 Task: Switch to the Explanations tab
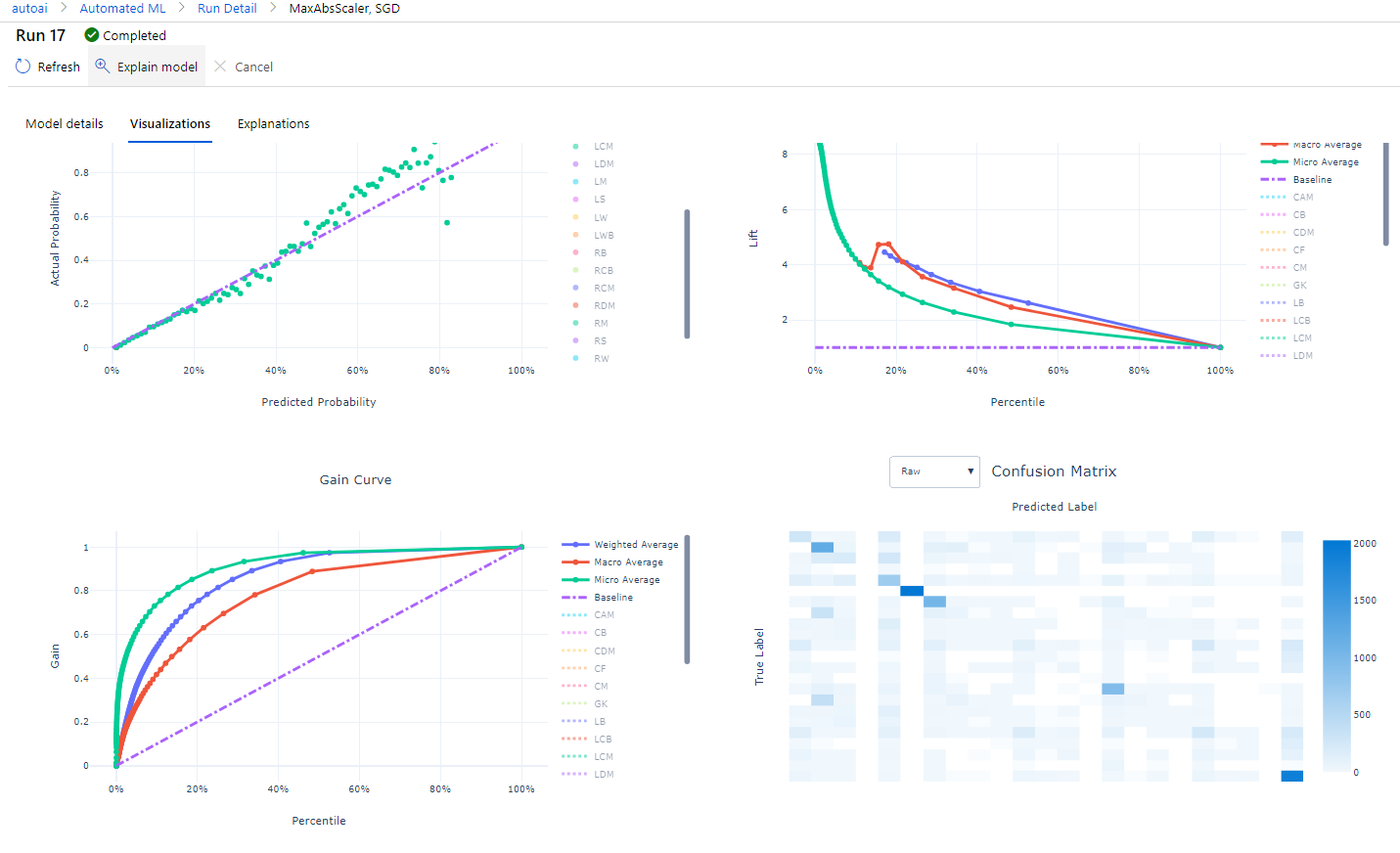click(x=274, y=124)
